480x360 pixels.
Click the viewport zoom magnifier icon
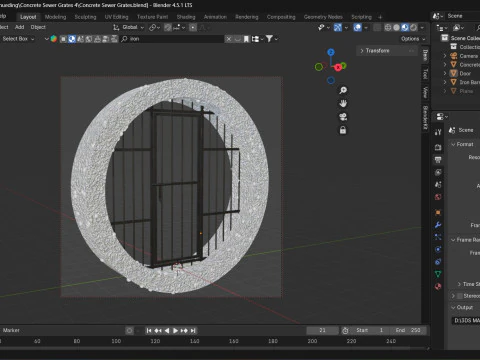pyautogui.click(x=343, y=90)
